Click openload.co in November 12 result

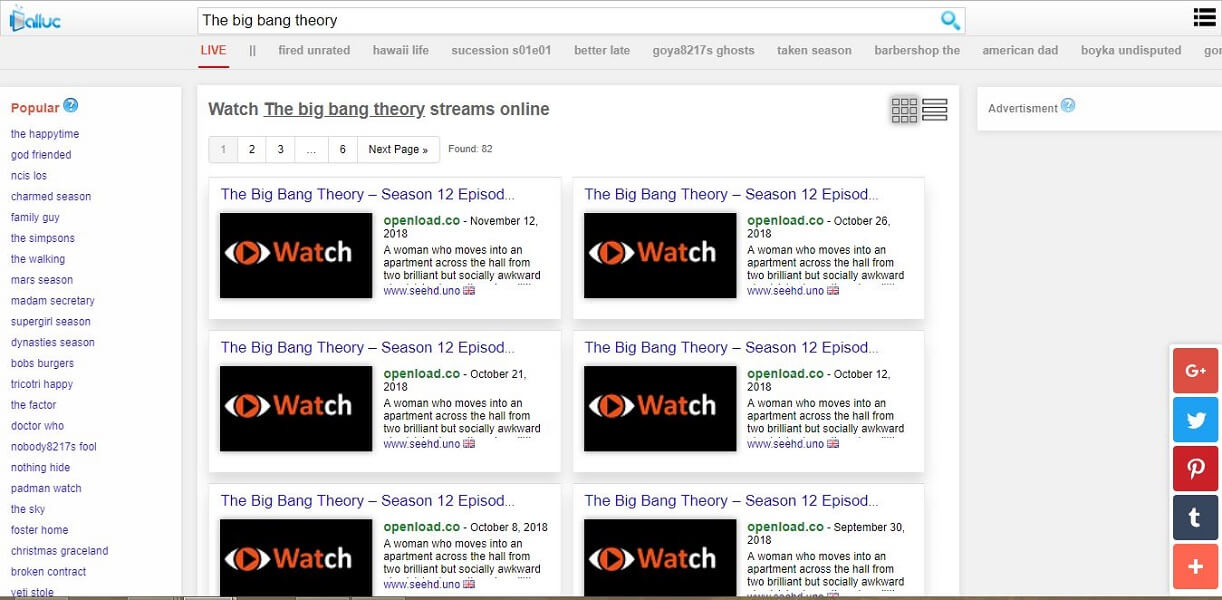422,220
